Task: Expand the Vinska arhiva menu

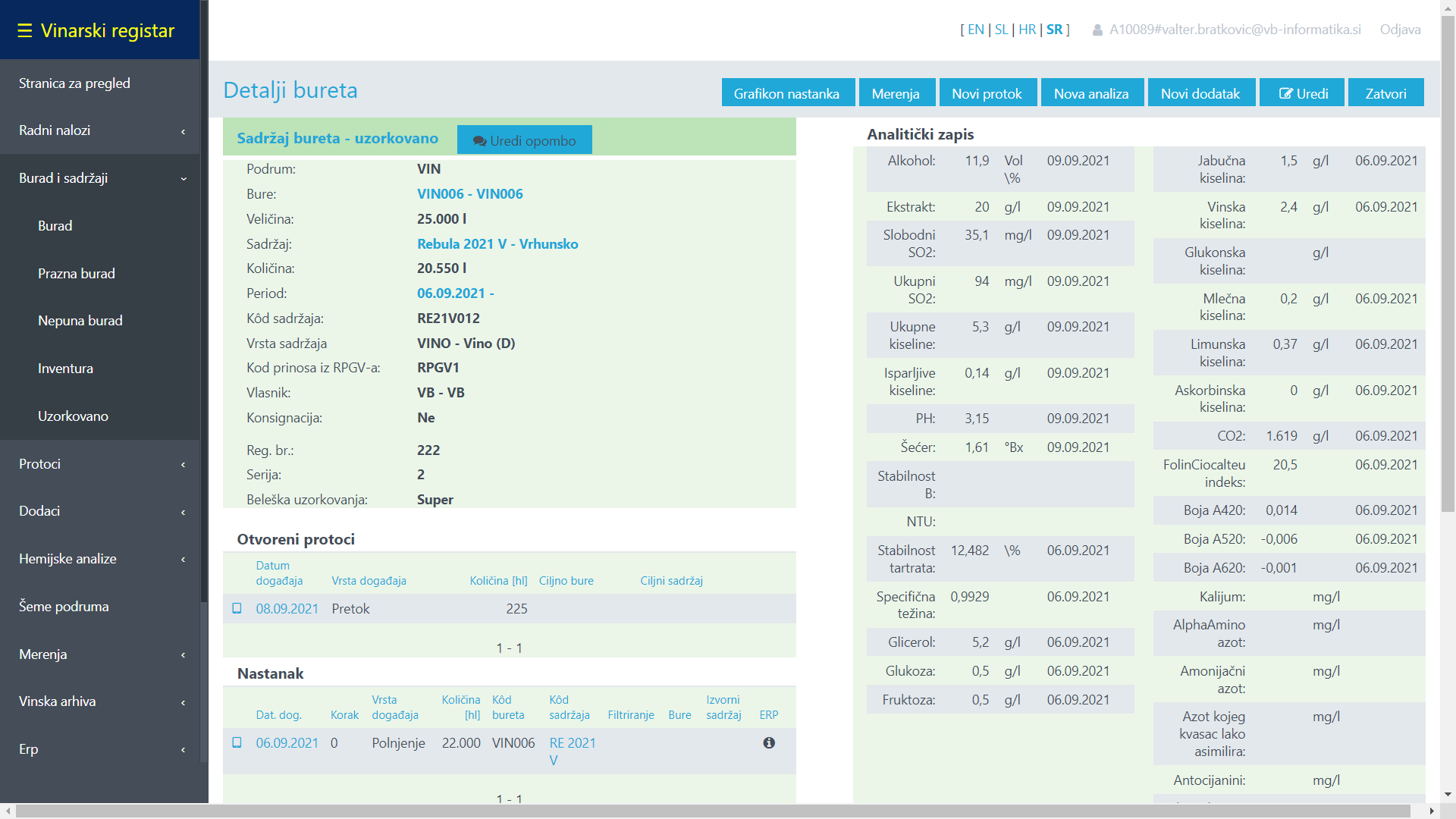Action: [x=100, y=701]
